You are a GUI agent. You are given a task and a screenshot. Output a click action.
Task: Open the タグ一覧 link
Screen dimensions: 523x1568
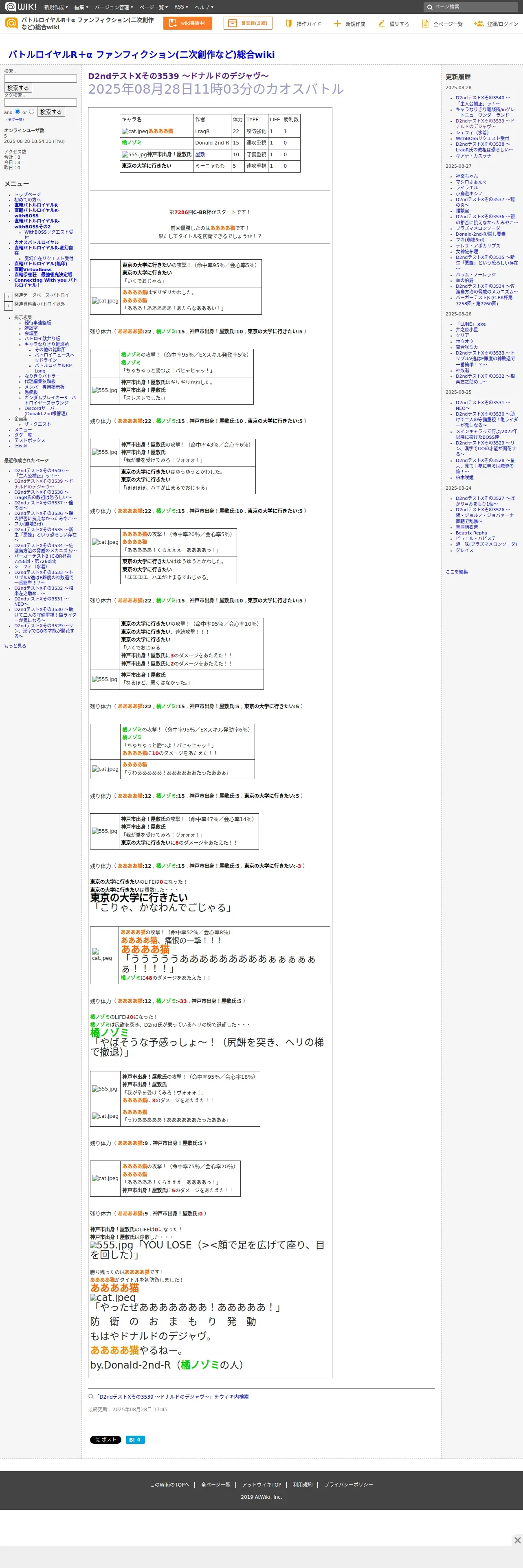click(15, 119)
